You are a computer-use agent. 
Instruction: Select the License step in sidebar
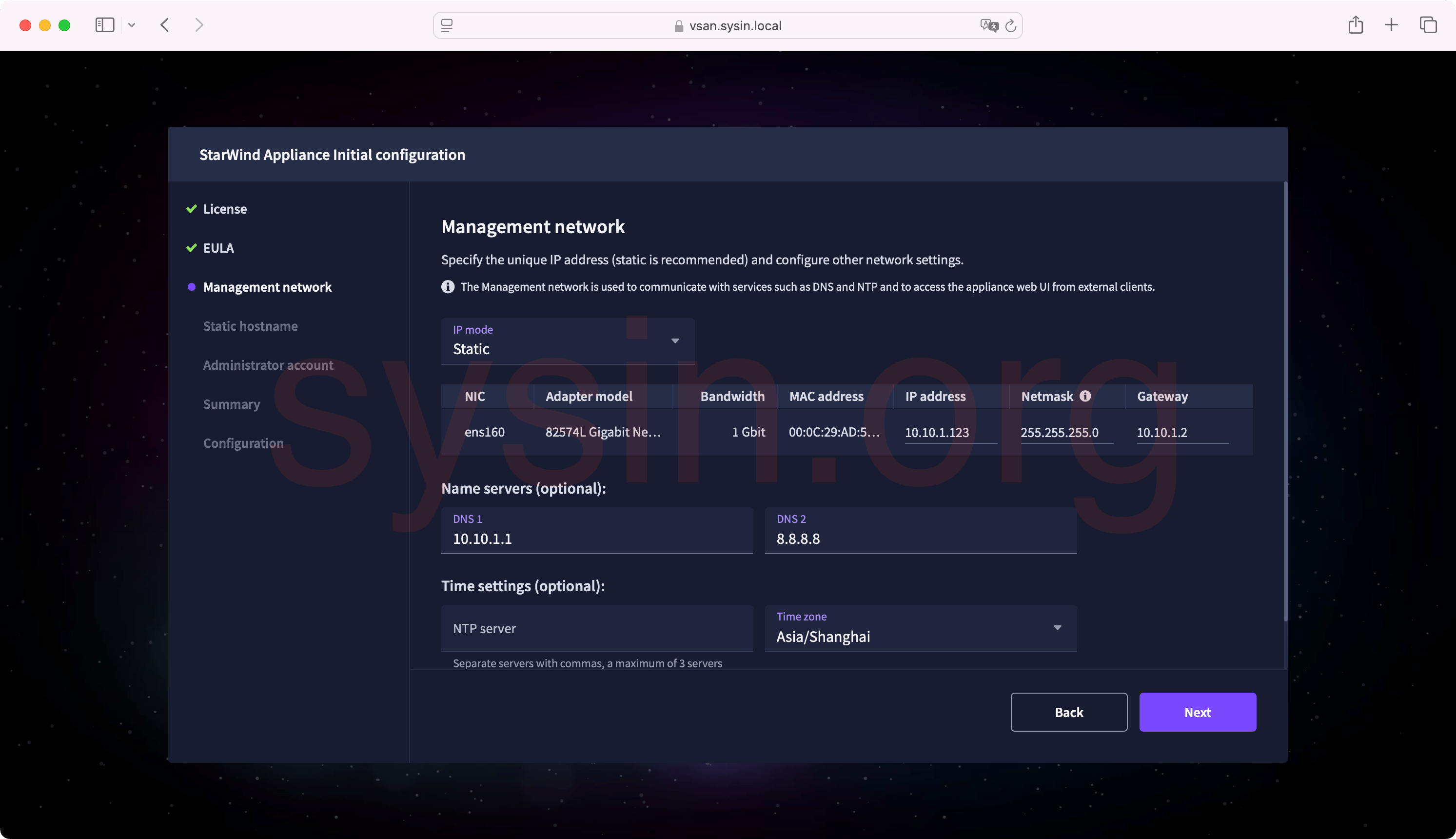click(225, 209)
